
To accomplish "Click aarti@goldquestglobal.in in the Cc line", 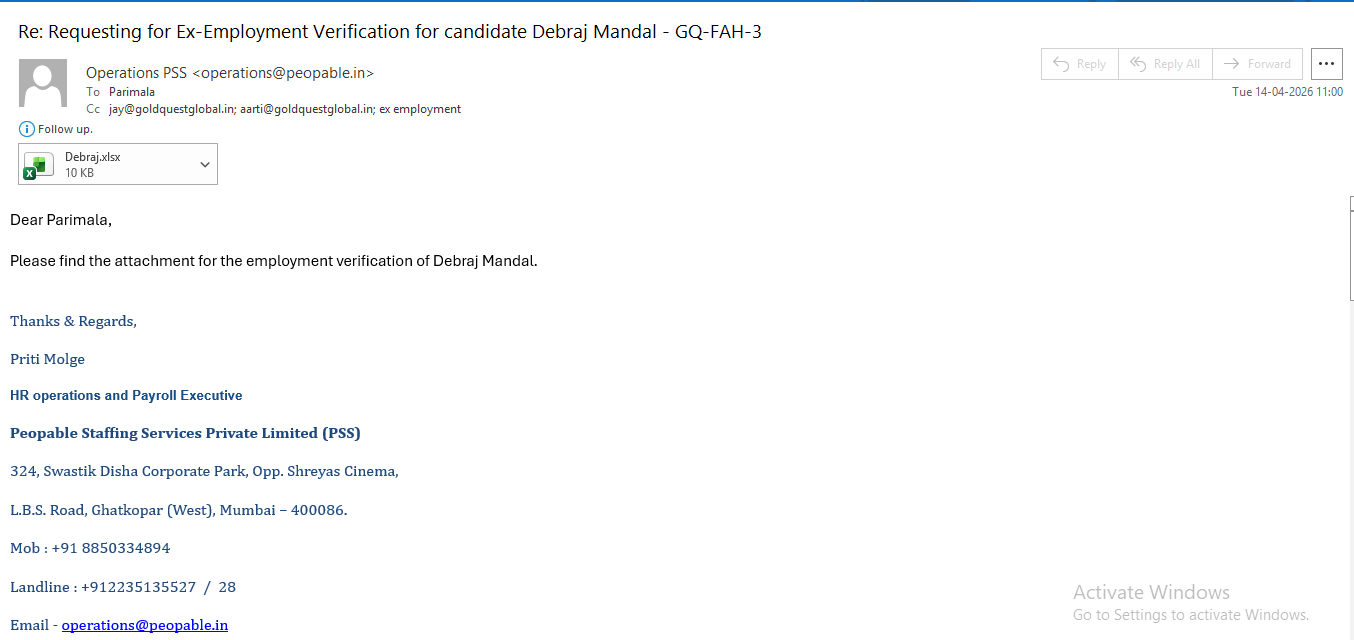I will (307, 109).
